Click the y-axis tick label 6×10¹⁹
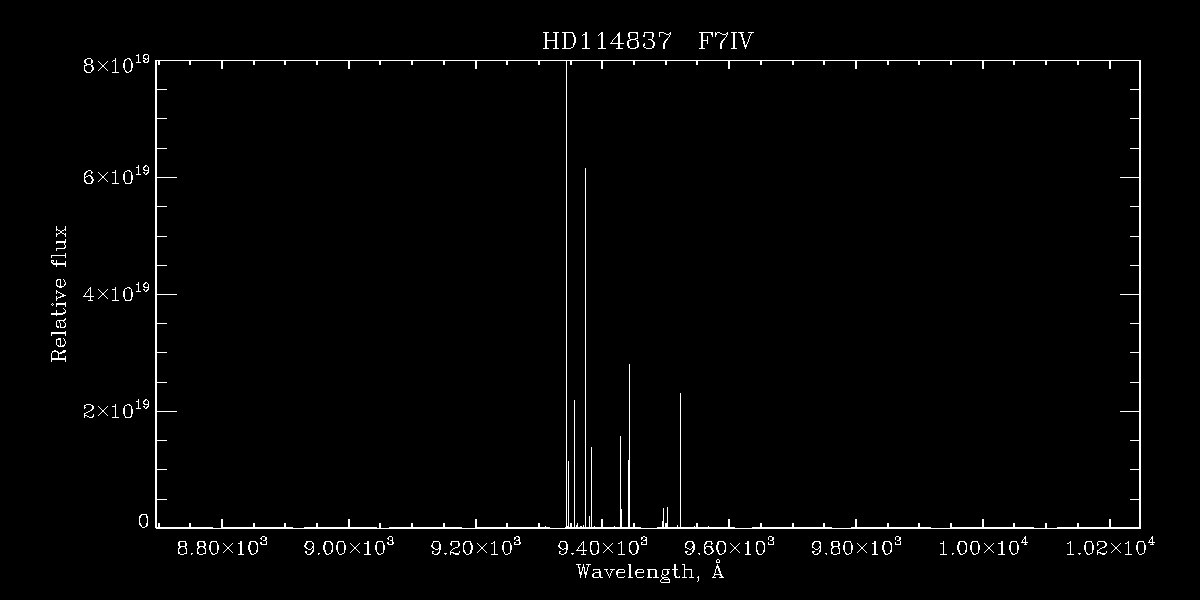The image size is (1200, 600). tap(114, 177)
